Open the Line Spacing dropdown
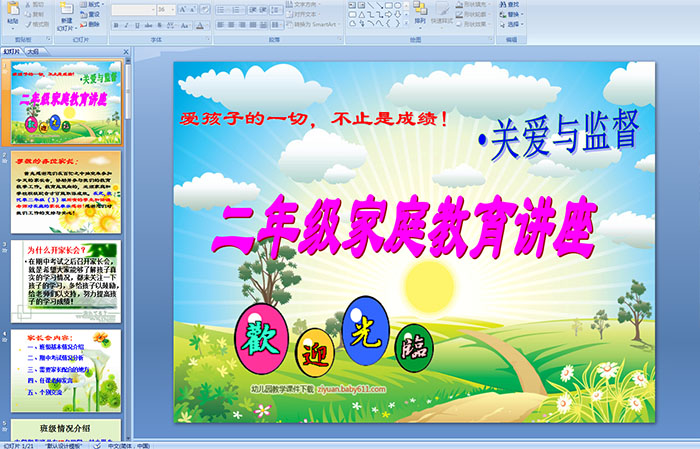Screen dimensions: 700x449 point(277,9)
